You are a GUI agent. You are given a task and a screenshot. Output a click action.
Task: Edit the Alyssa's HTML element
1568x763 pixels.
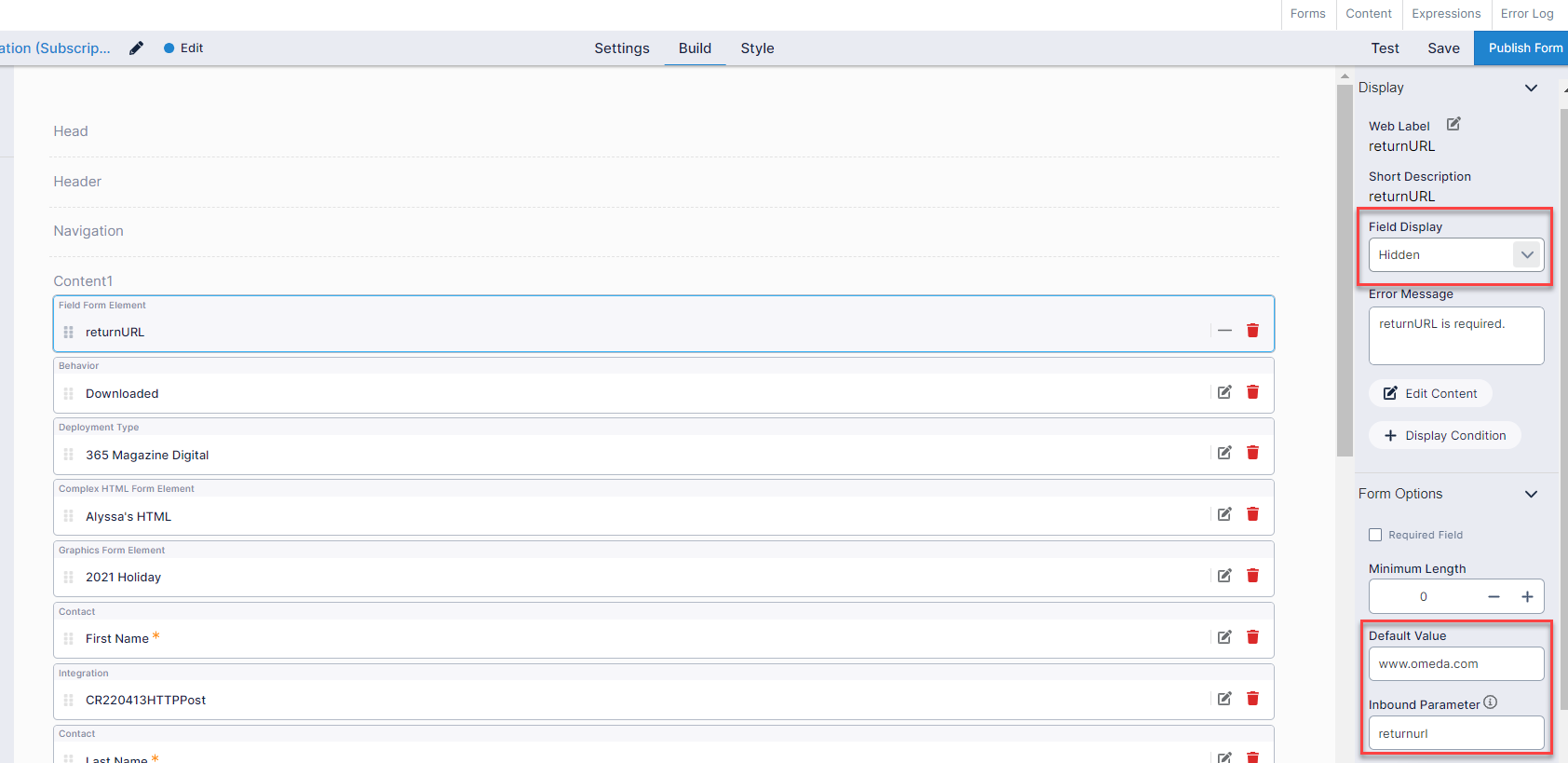click(x=1224, y=515)
